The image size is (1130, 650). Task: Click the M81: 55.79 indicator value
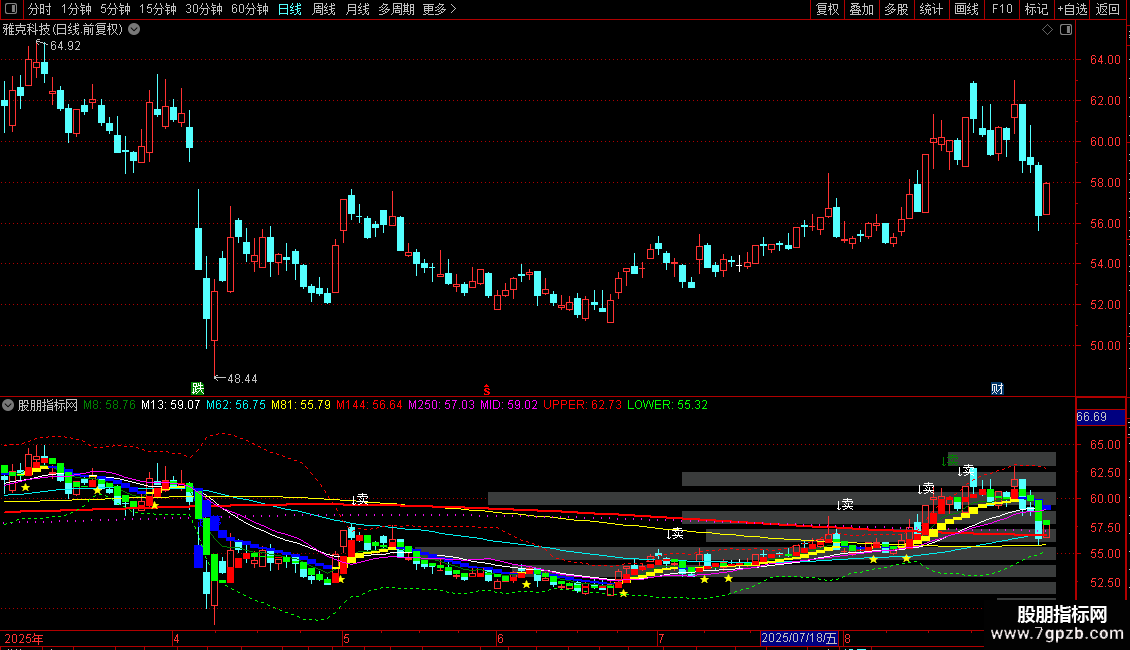(301, 405)
